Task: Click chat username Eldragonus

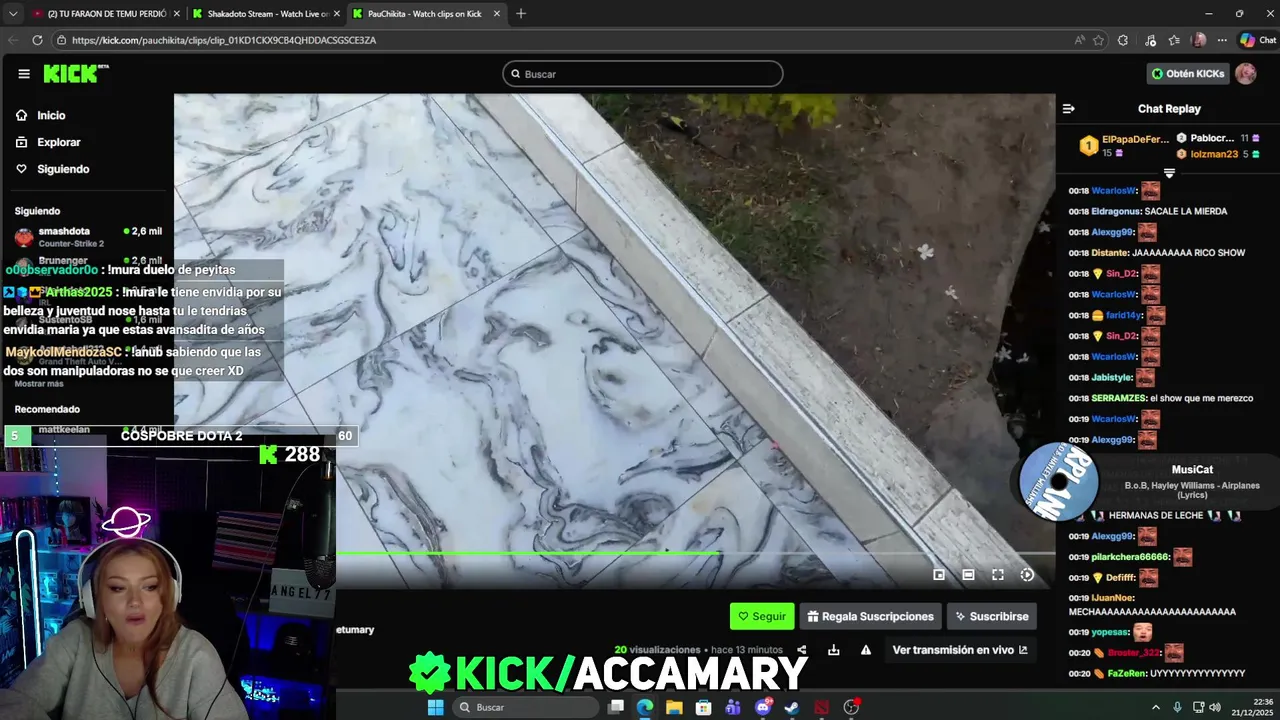Action: click(x=1116, y=211)
